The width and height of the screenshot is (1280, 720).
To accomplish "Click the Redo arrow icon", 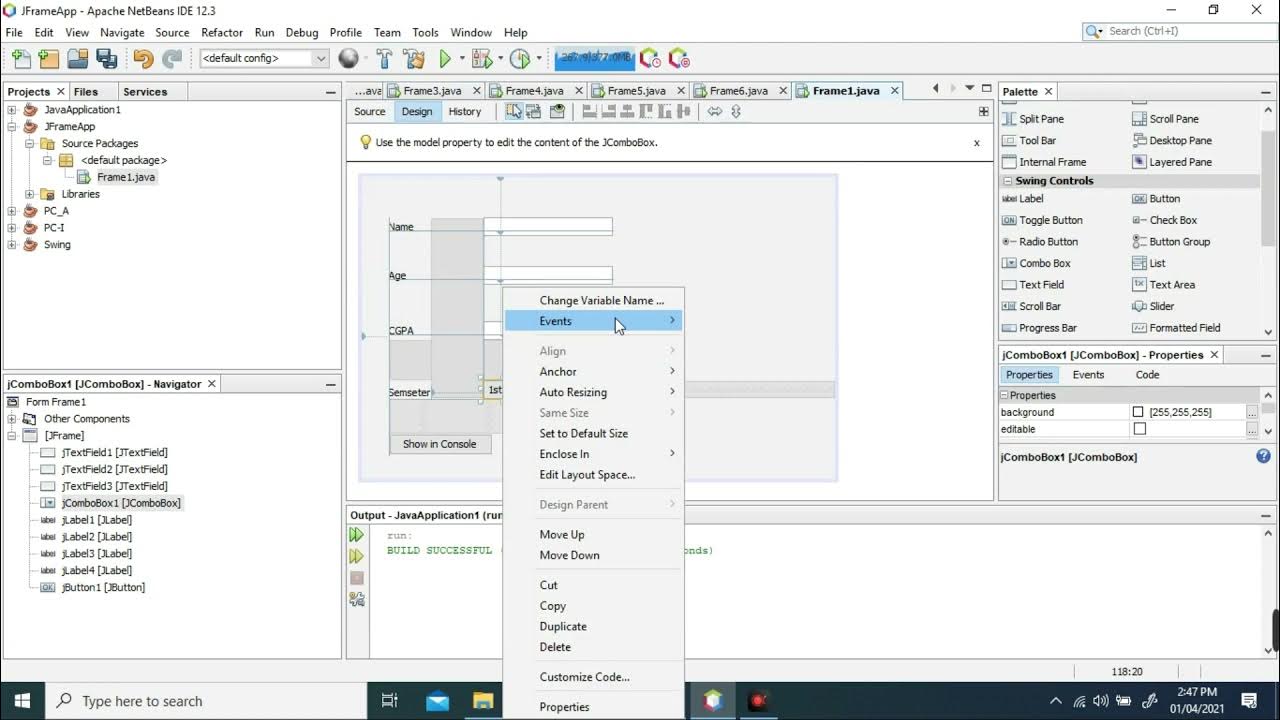I will click(172, 58).
